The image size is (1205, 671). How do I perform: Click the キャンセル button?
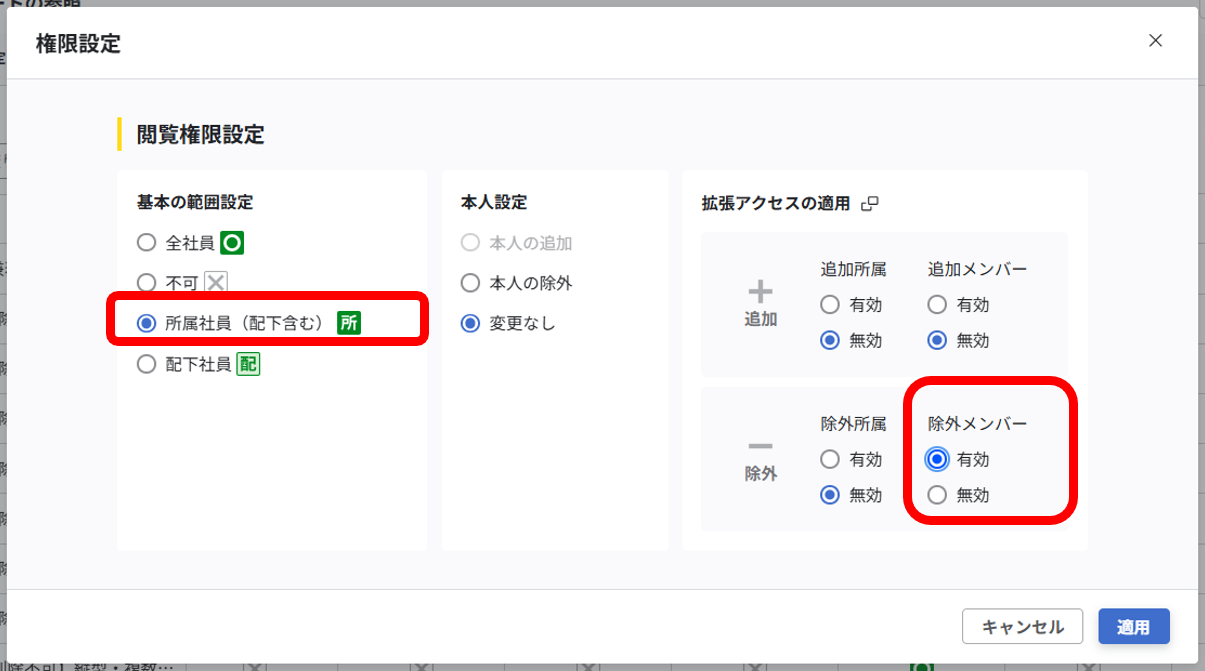(x=1022, y=627)
